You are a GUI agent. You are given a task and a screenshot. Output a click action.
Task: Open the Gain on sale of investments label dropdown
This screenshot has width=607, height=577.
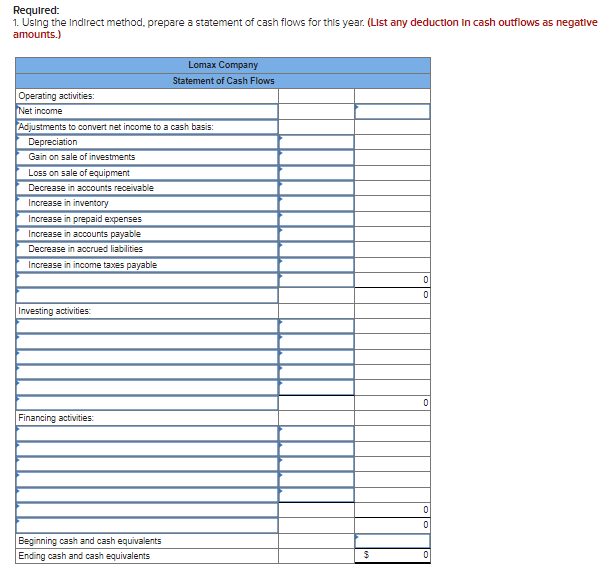pos(147,158)
